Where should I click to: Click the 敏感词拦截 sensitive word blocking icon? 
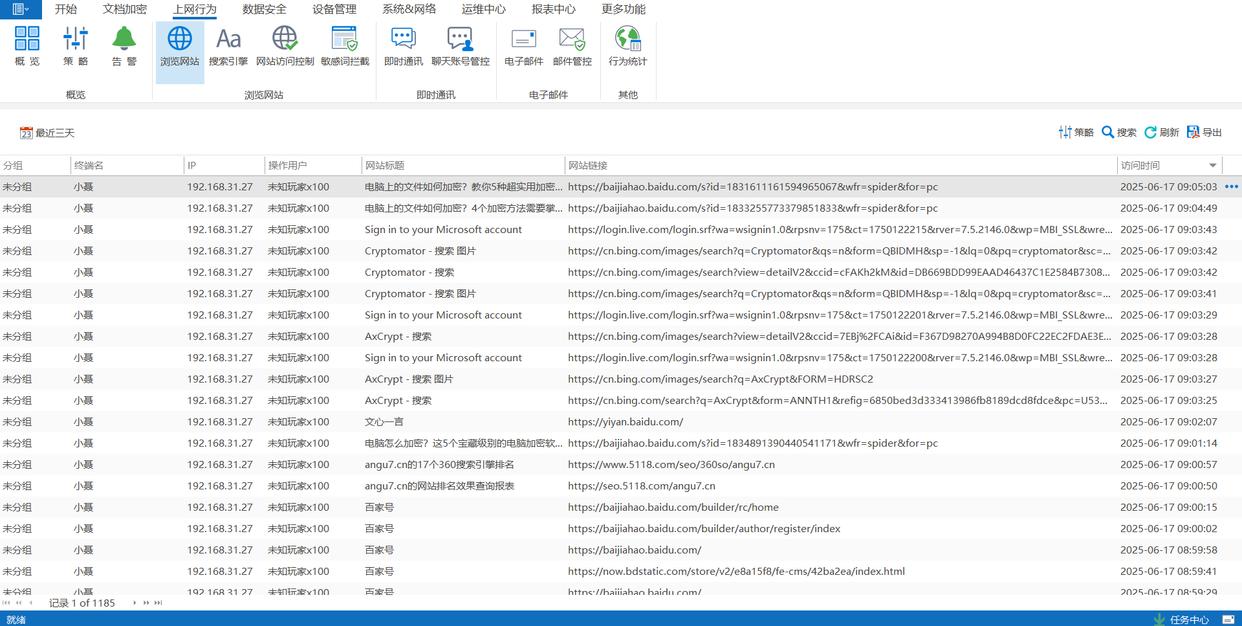(344, 47)
